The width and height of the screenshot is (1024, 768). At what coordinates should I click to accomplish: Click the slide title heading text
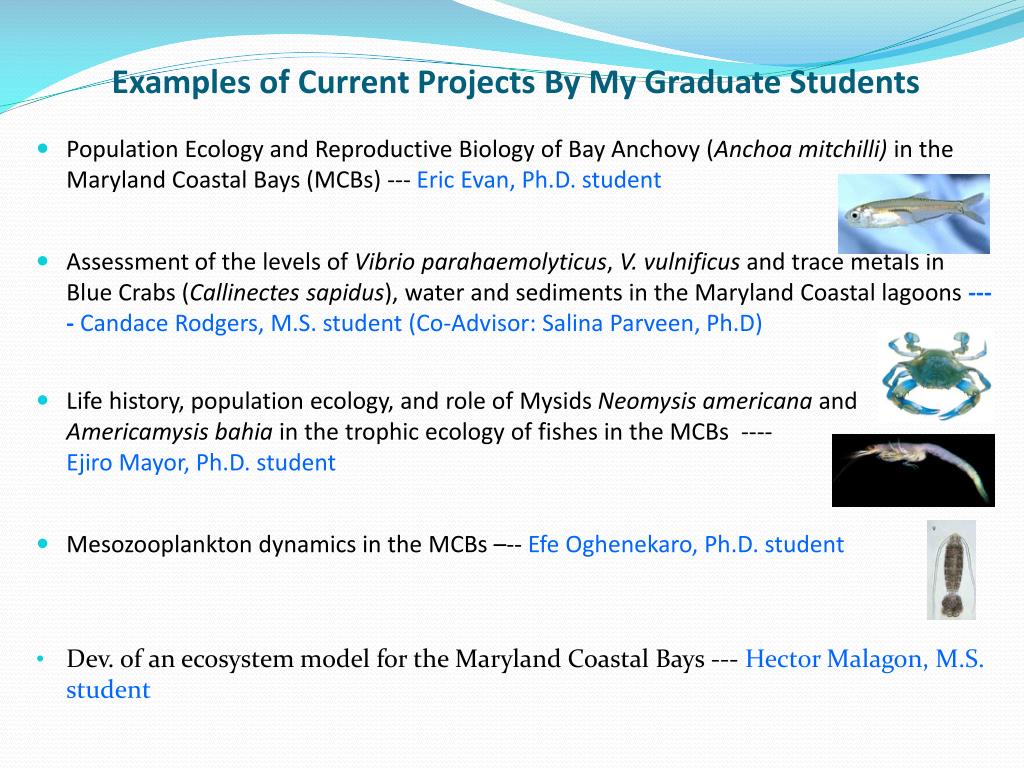coord(515,82)
